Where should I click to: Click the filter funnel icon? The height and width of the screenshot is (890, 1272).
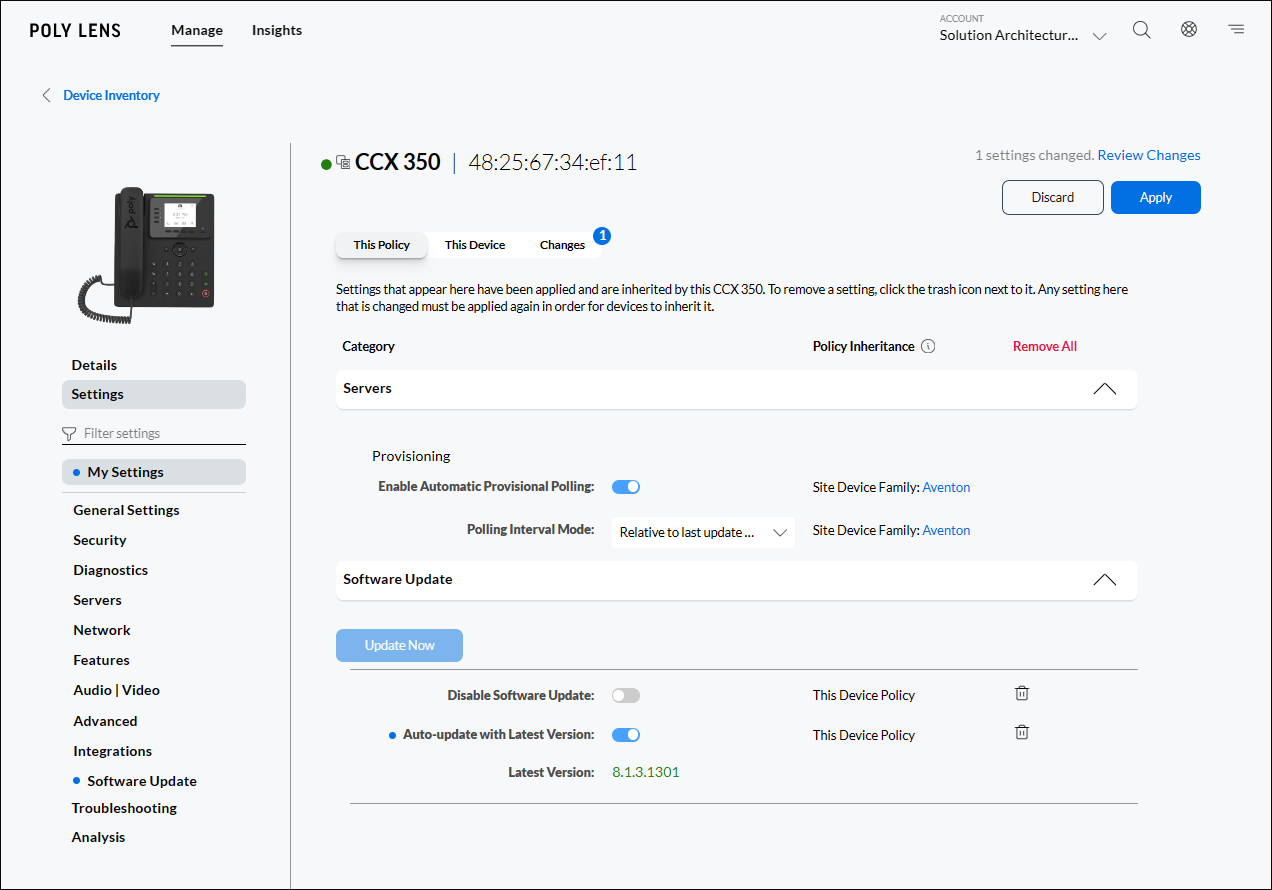point(69,434)
